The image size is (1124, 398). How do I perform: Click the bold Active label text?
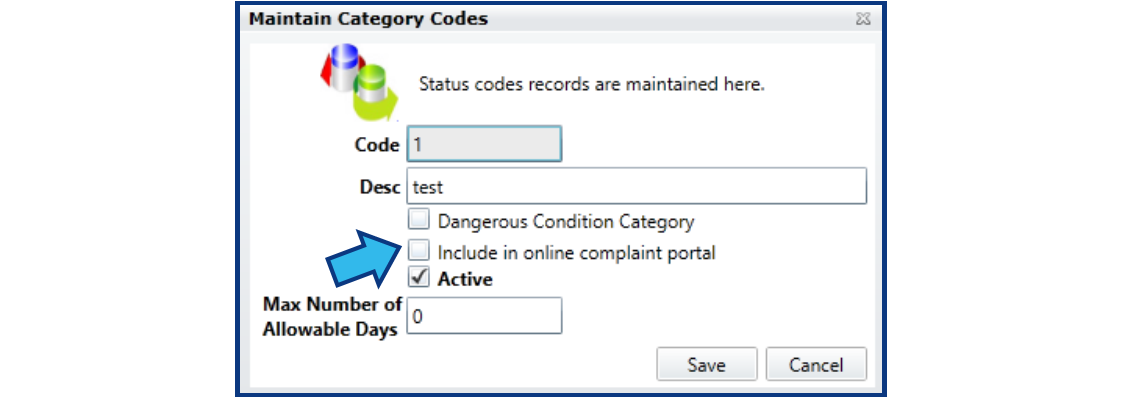coord(465,278)
